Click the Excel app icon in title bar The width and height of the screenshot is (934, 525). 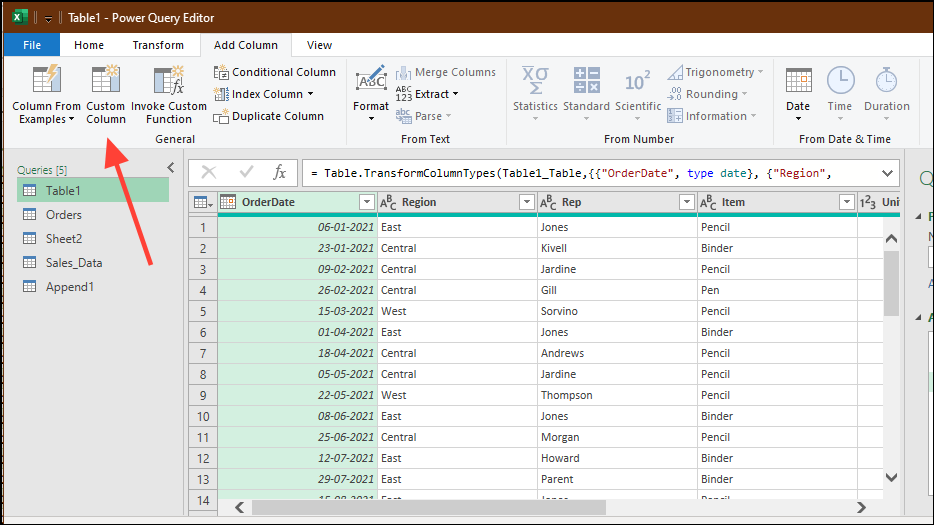[20, 17]
